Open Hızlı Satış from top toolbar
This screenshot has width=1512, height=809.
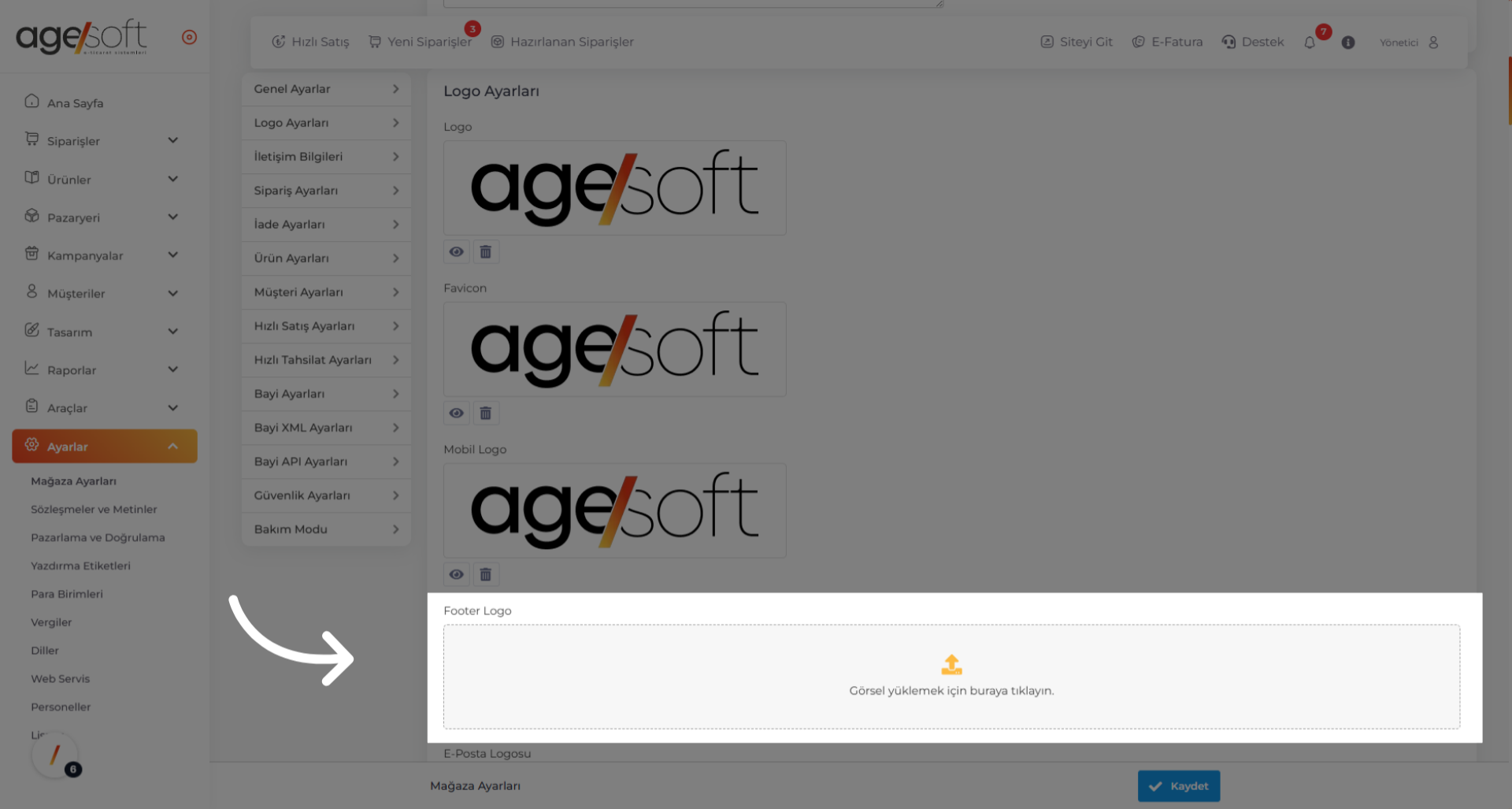[x=310, y=42]
